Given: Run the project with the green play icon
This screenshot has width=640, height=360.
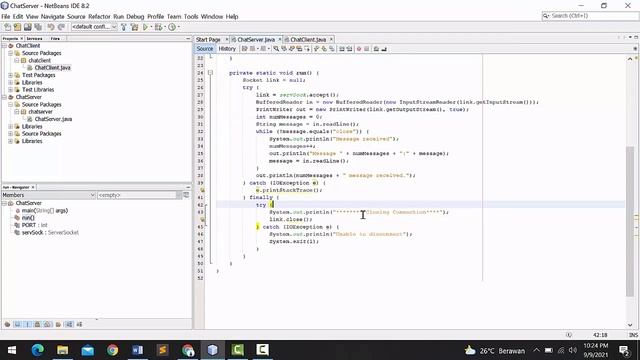Looking at the screenshot, I should pos(145,27).
